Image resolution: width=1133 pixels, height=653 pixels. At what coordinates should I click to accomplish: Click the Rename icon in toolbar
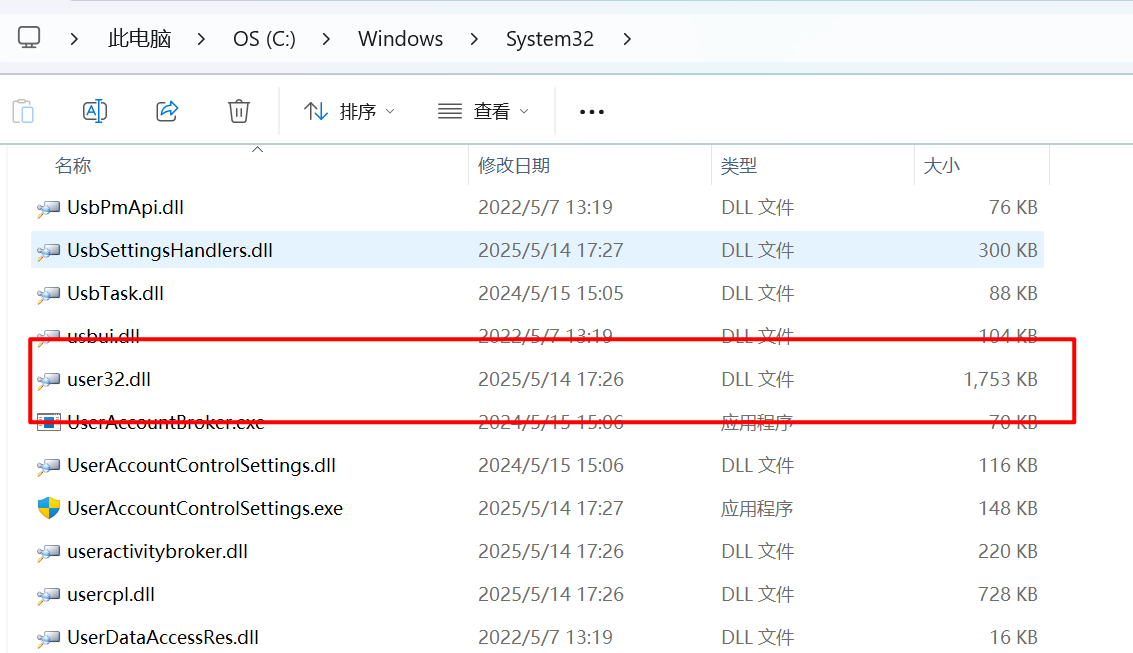(95, 111)
